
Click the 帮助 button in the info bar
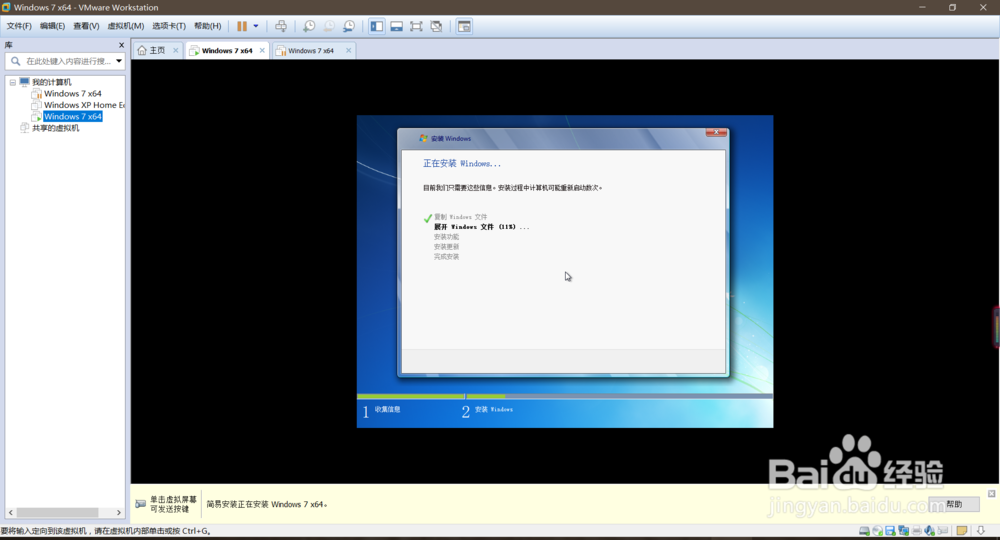point(954,504)
